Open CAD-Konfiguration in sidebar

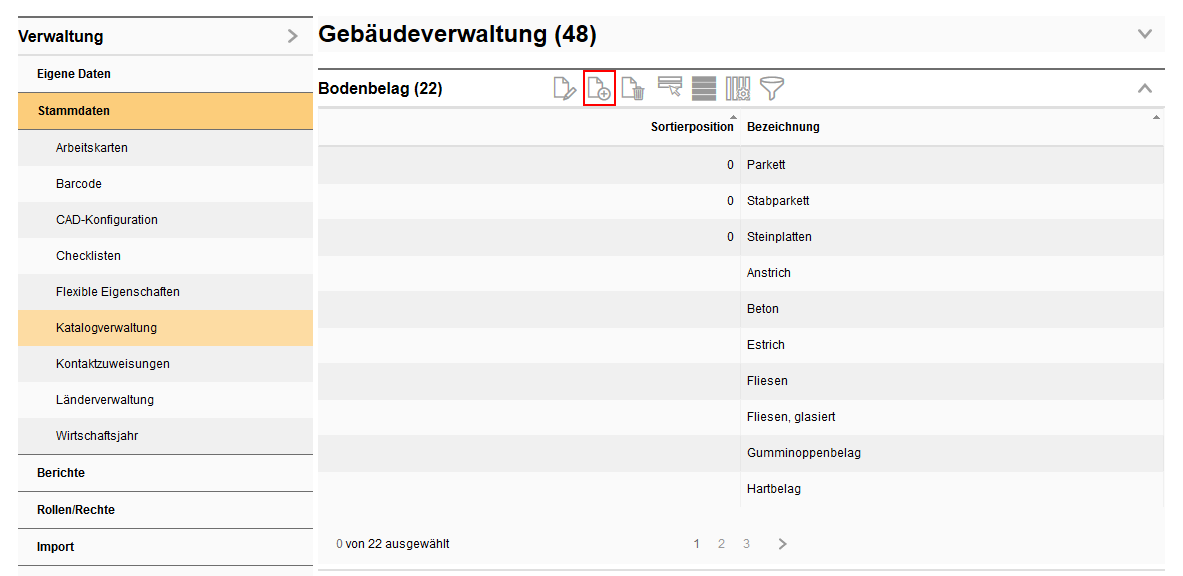pyautogui.click(x=106, y=220)
